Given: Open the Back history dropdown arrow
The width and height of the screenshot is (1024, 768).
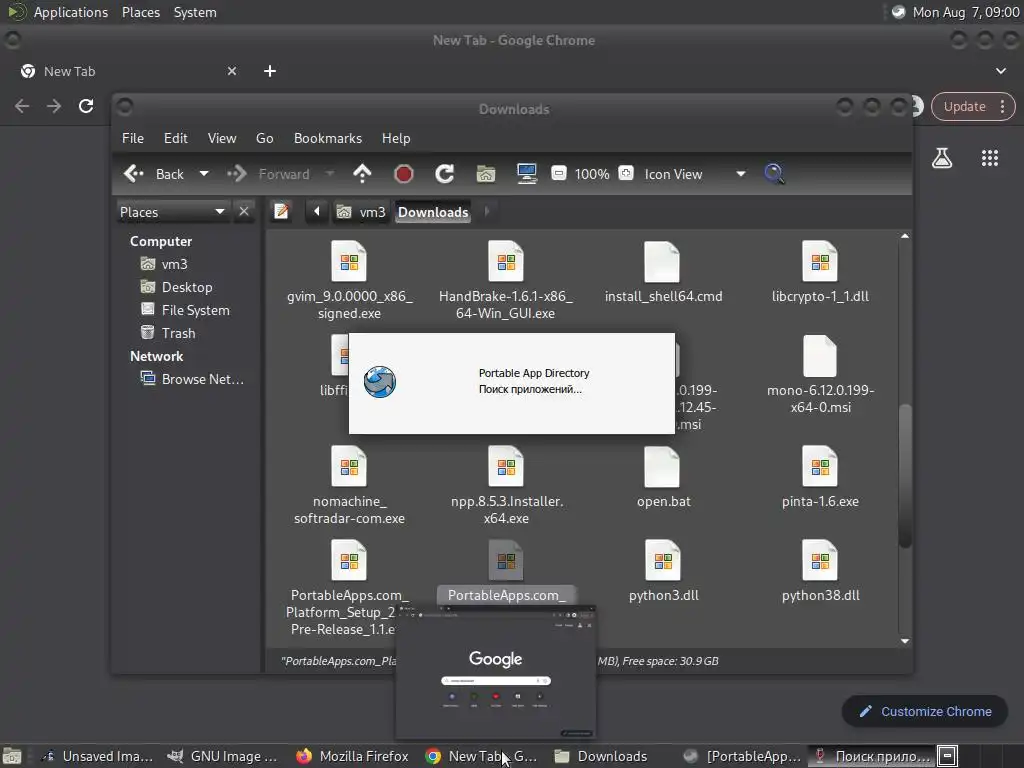Looking at the screenshot, I should click(204, 174).
